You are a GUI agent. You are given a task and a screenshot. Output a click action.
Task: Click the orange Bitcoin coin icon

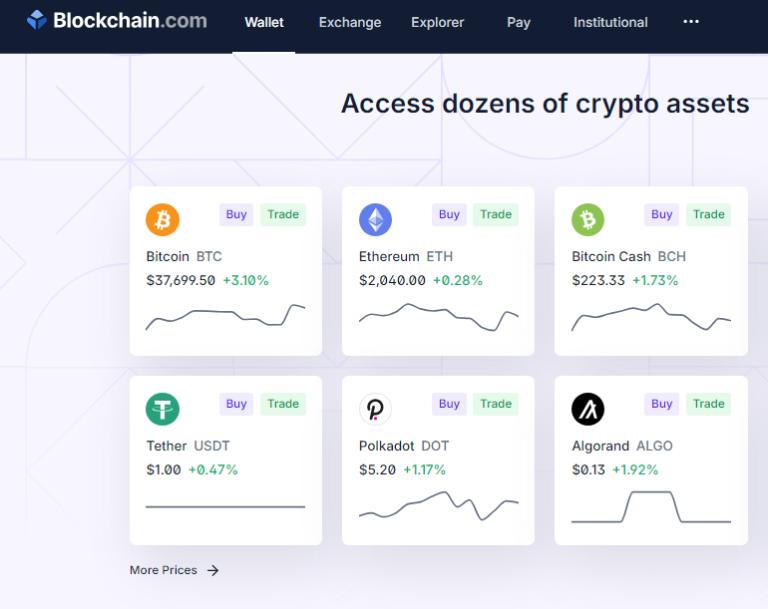(x=163, y=219)
